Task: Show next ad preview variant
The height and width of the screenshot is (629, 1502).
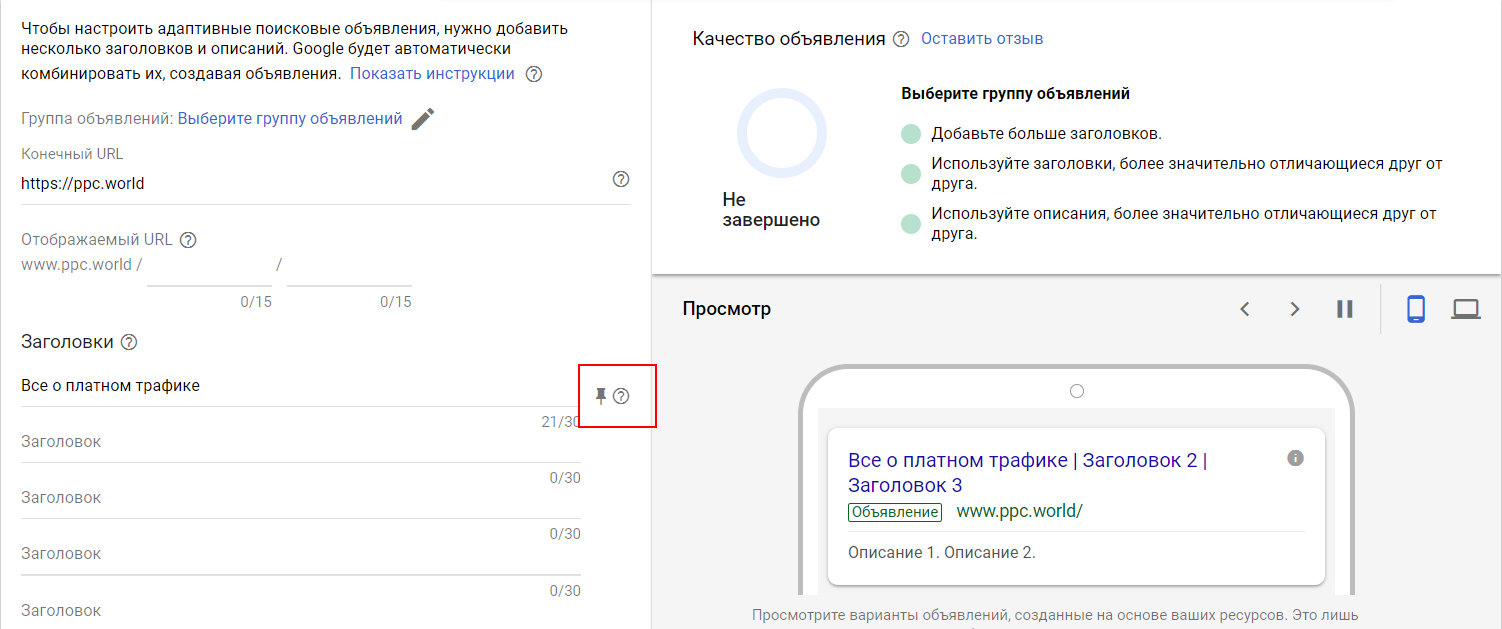Action: [x=1294, y=309]
